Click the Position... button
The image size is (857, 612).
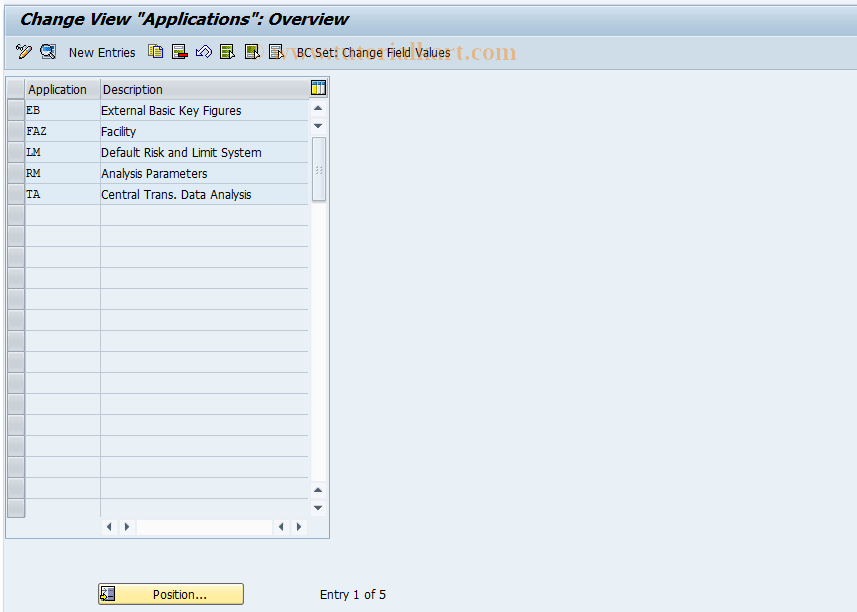click(171, 594)
